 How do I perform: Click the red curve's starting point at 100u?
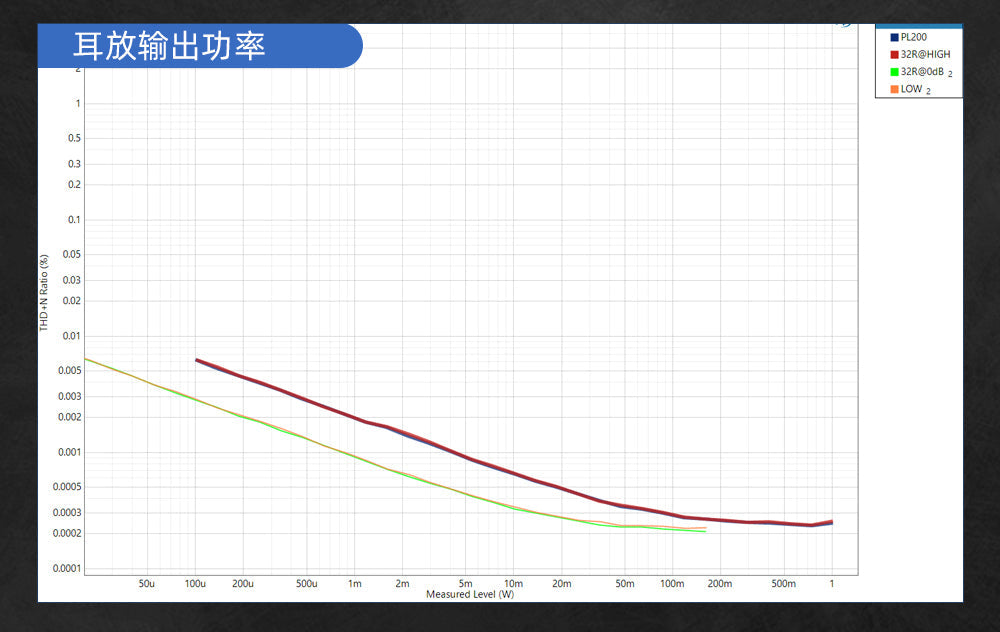(x=197, y=360)
